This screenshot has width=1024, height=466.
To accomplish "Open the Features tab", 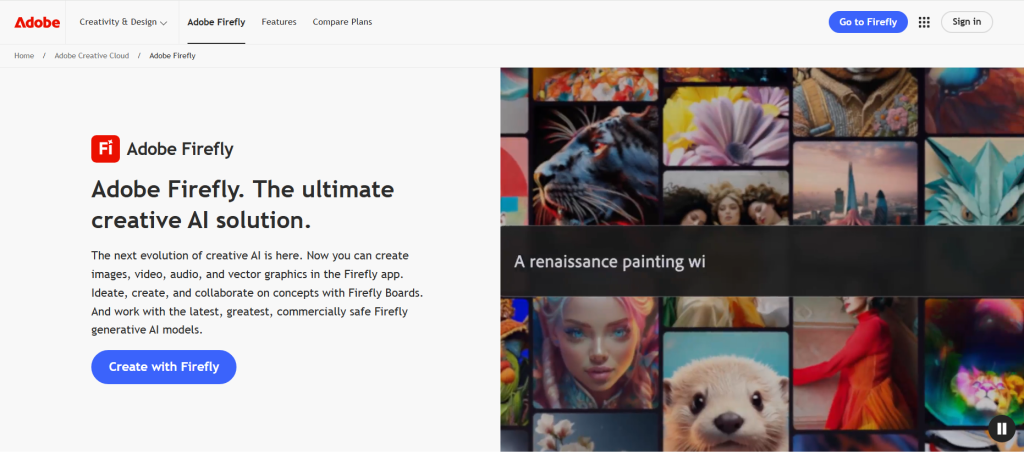I will [x=279, y=22].
